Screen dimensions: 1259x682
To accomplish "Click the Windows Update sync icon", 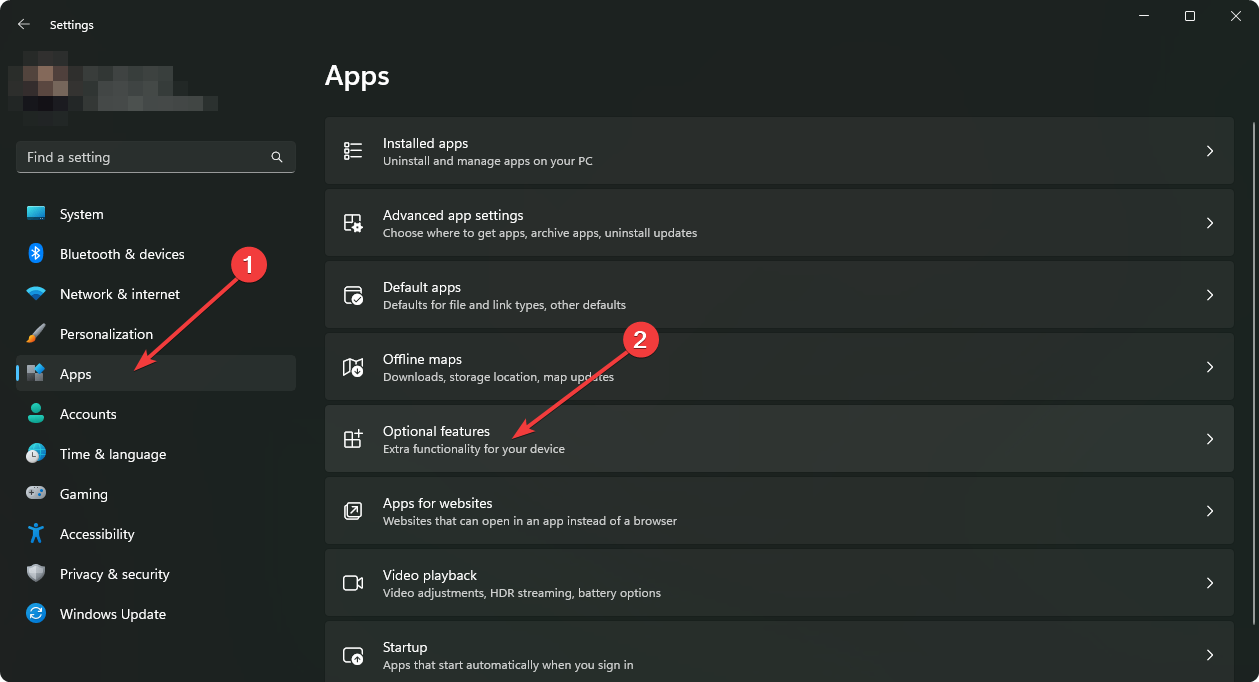I will [36, 614].
